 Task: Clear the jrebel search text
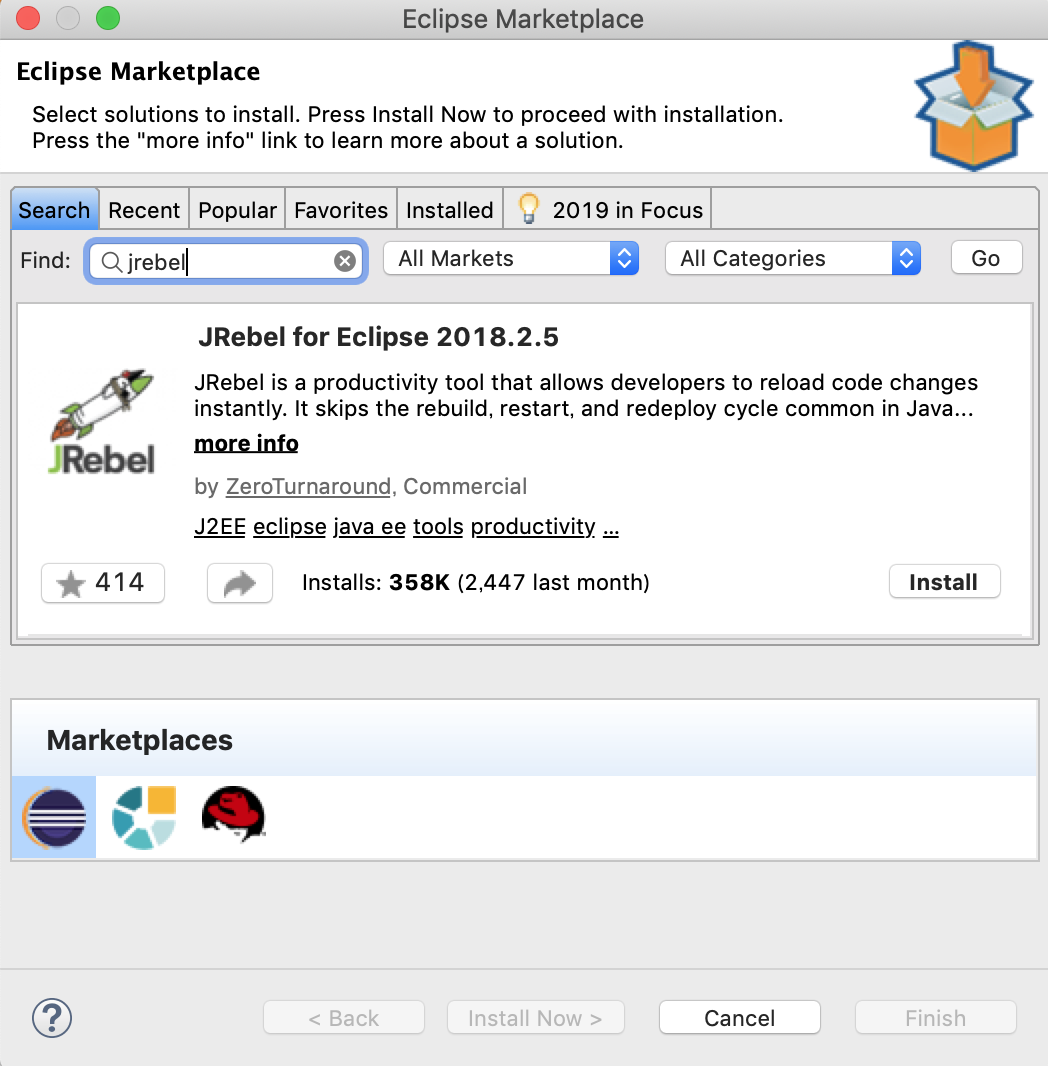(344, 261)
